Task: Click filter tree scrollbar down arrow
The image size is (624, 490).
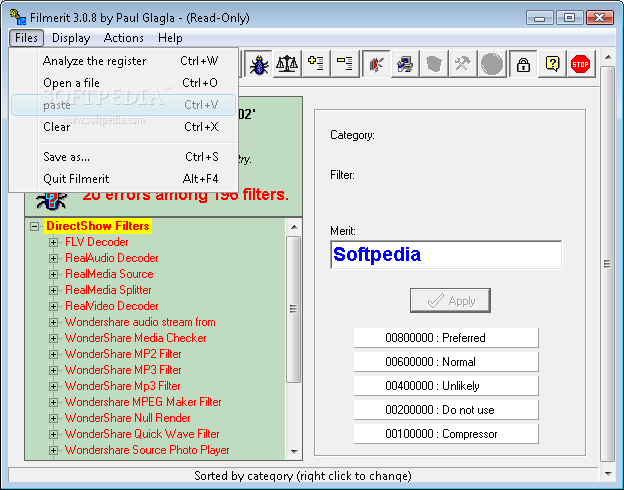Action: (x=294, y=451)
